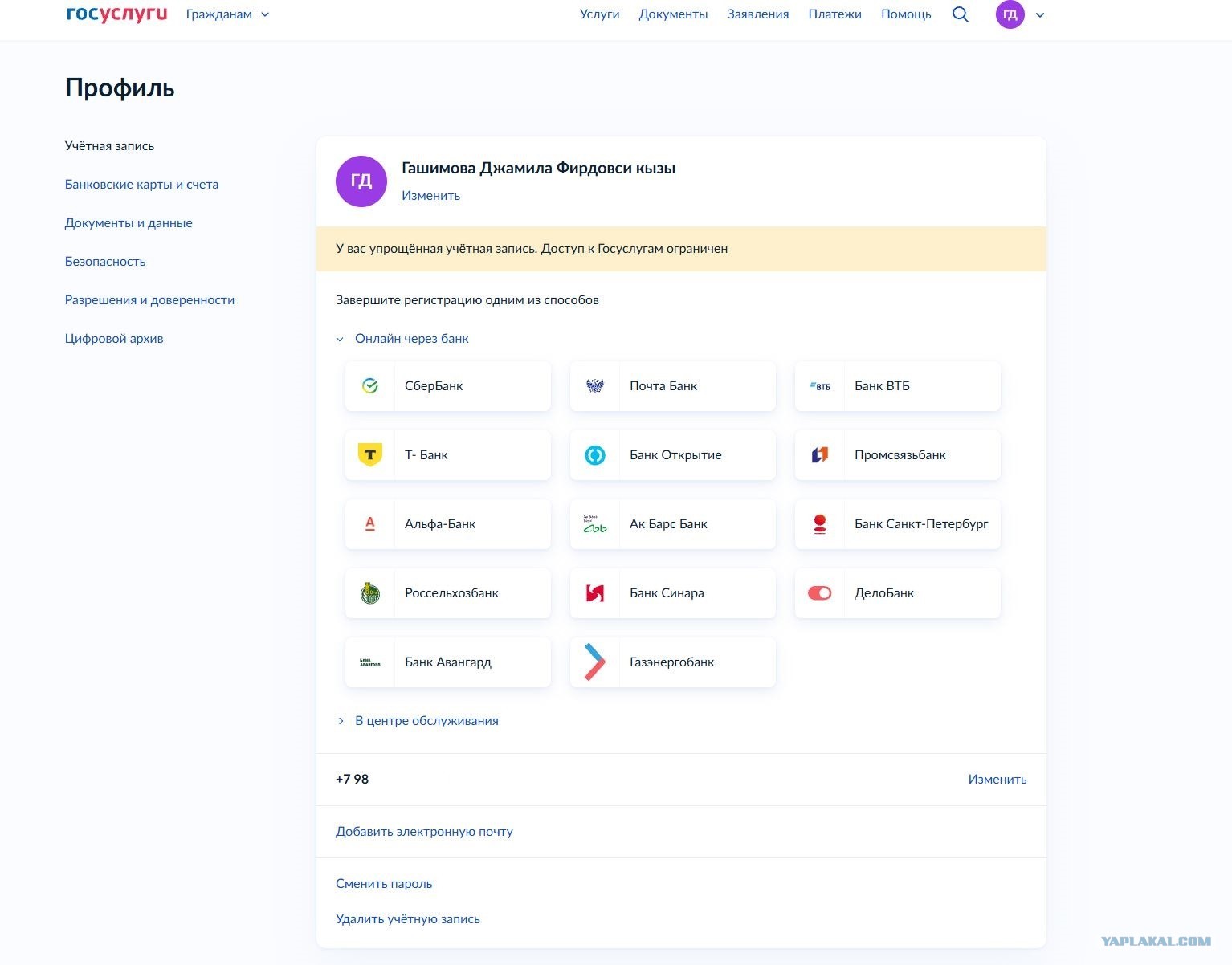Expand the В центре обслуживания section
This screenshot has height=965, width=1232.
418,721
